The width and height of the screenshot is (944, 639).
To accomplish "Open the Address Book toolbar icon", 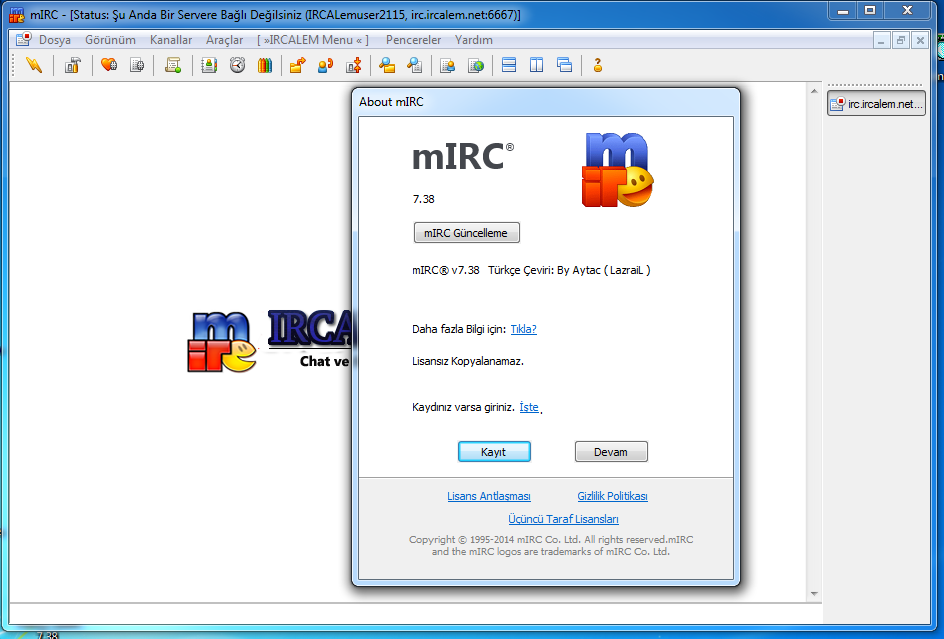I will pyautogui.click(x=209, y=65).
